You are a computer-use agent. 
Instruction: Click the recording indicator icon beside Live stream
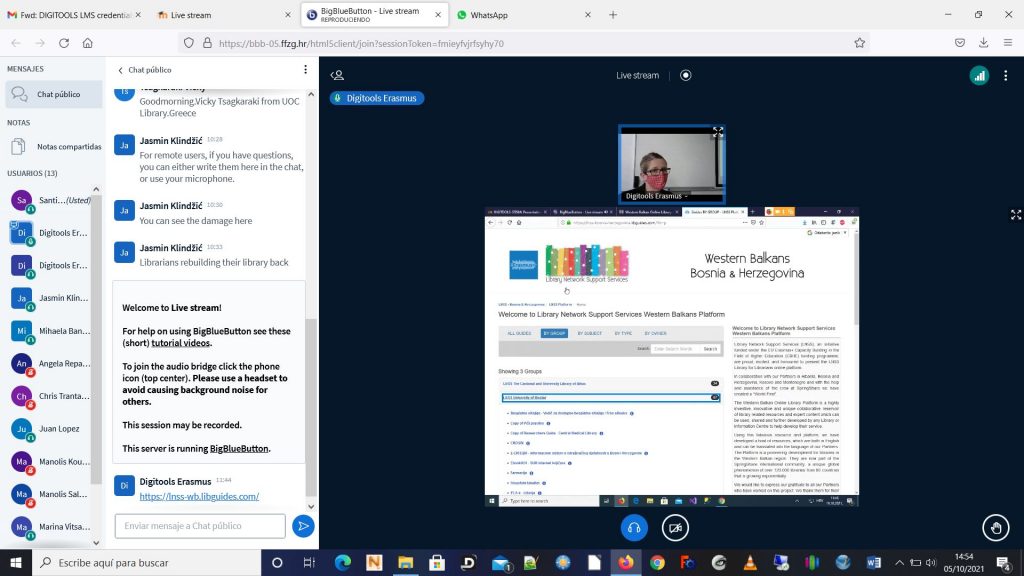point(686,75)
